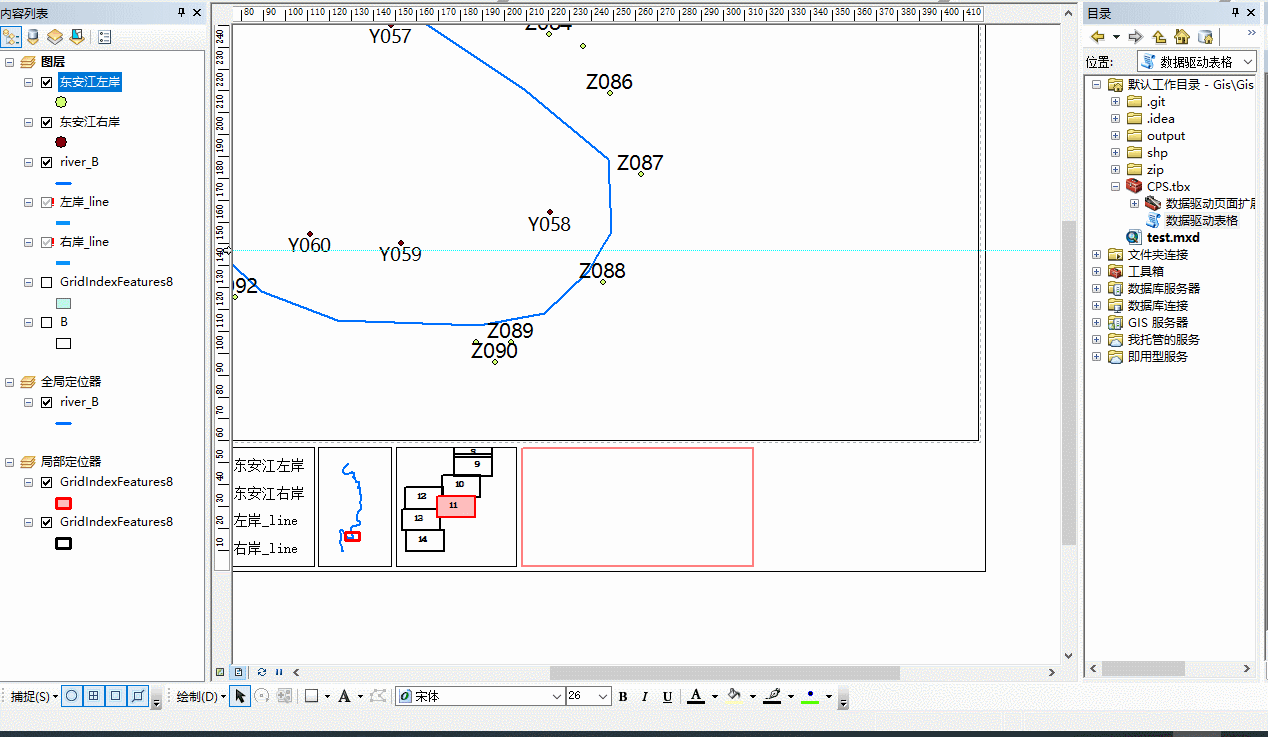Click the text tool A

pyautogui.click(x=344, y=696)
